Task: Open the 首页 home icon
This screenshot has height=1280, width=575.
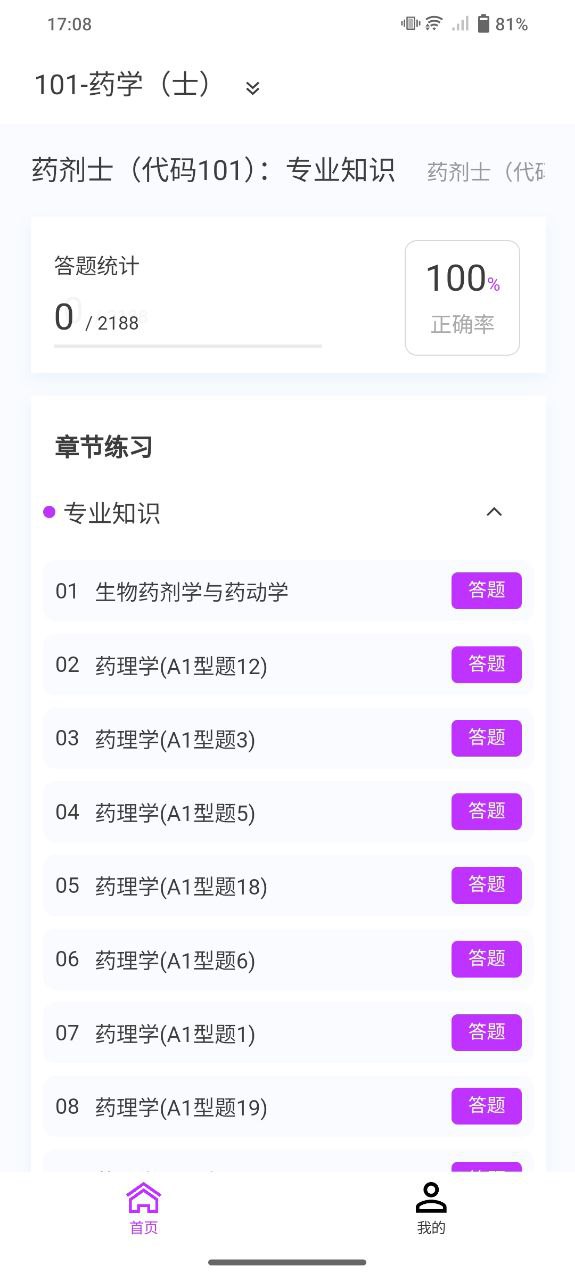Action: (x=144, y=1208)
